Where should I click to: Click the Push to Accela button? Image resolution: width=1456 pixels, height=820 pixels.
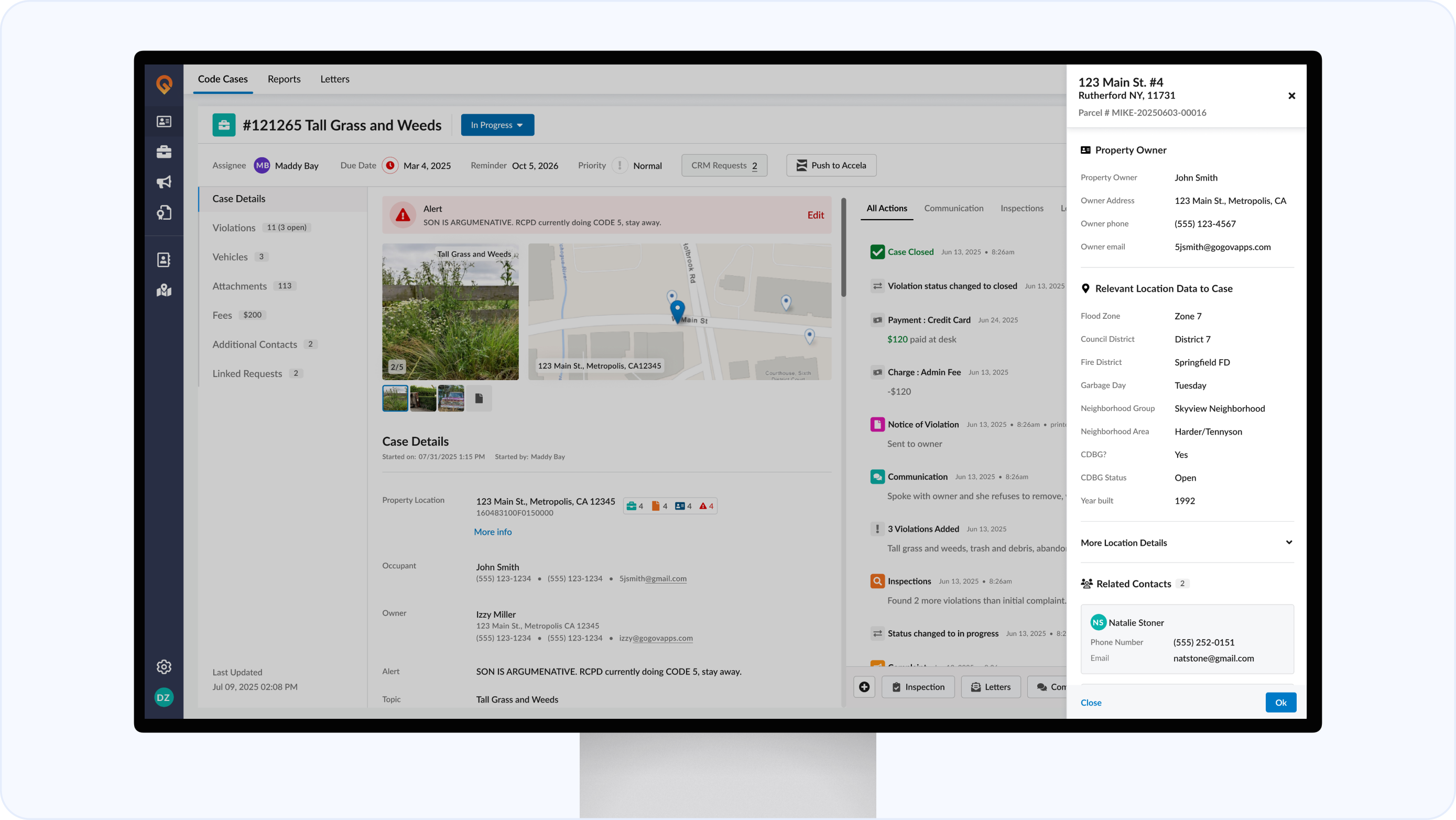click(831, 165)
